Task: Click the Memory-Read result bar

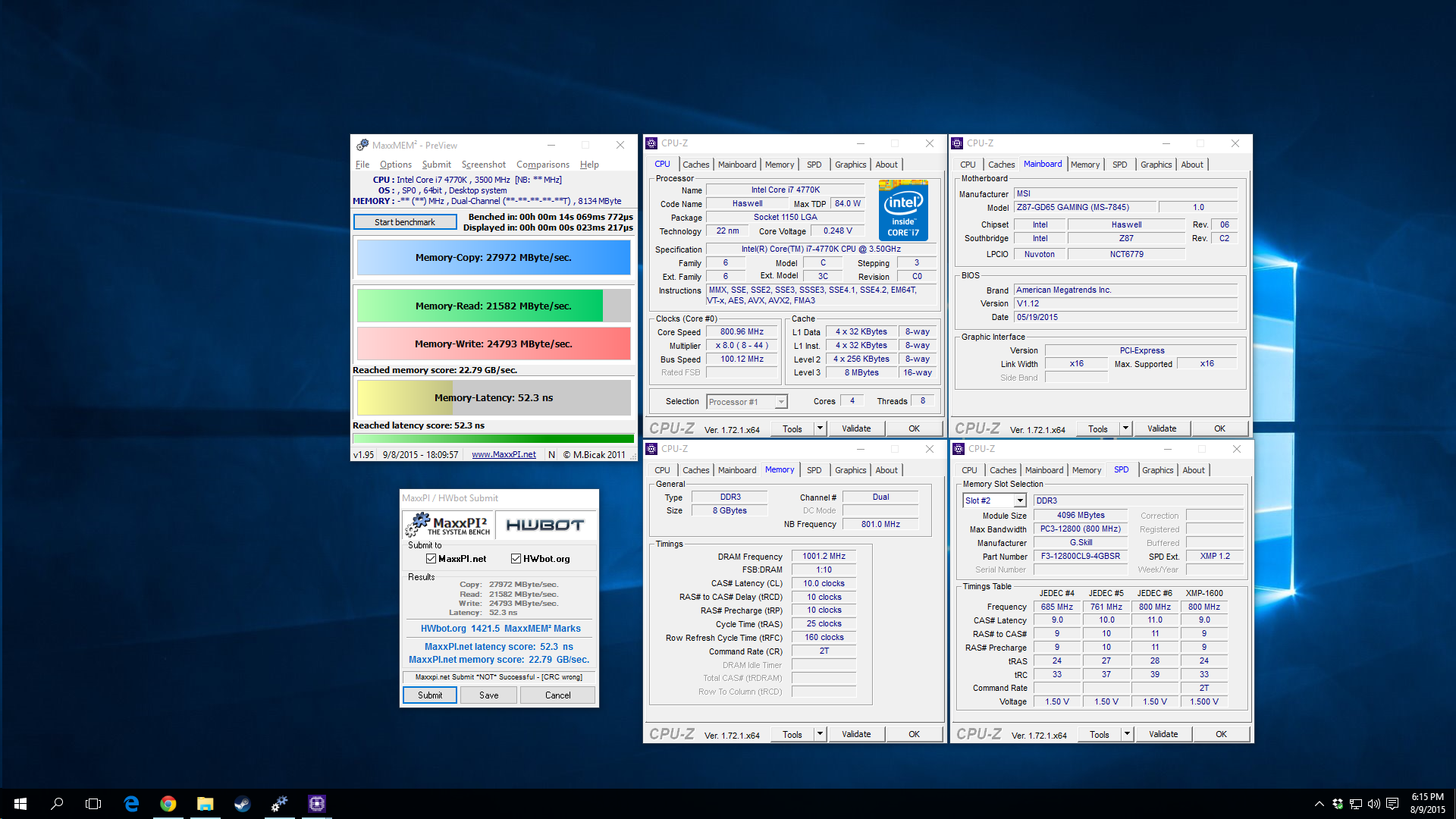Action: pos(494,306)
